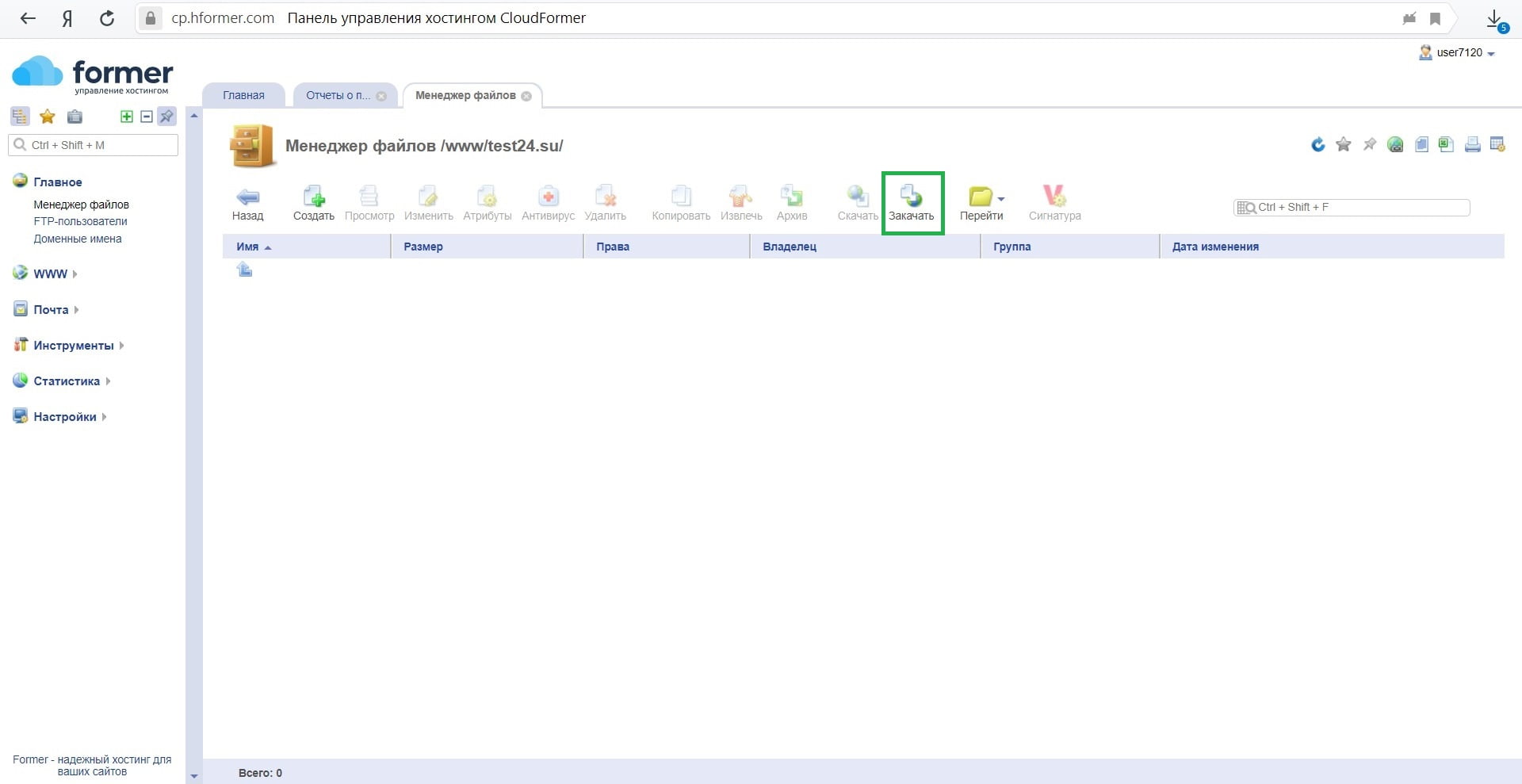
Task: Switch to the Главная tab
Action: click(243, 95)
